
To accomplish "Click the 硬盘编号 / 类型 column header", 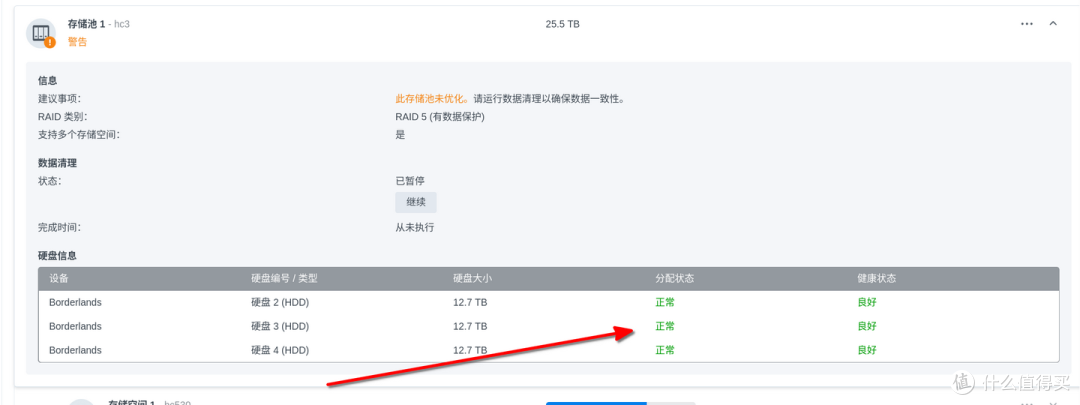I will [x=284, y=279].
